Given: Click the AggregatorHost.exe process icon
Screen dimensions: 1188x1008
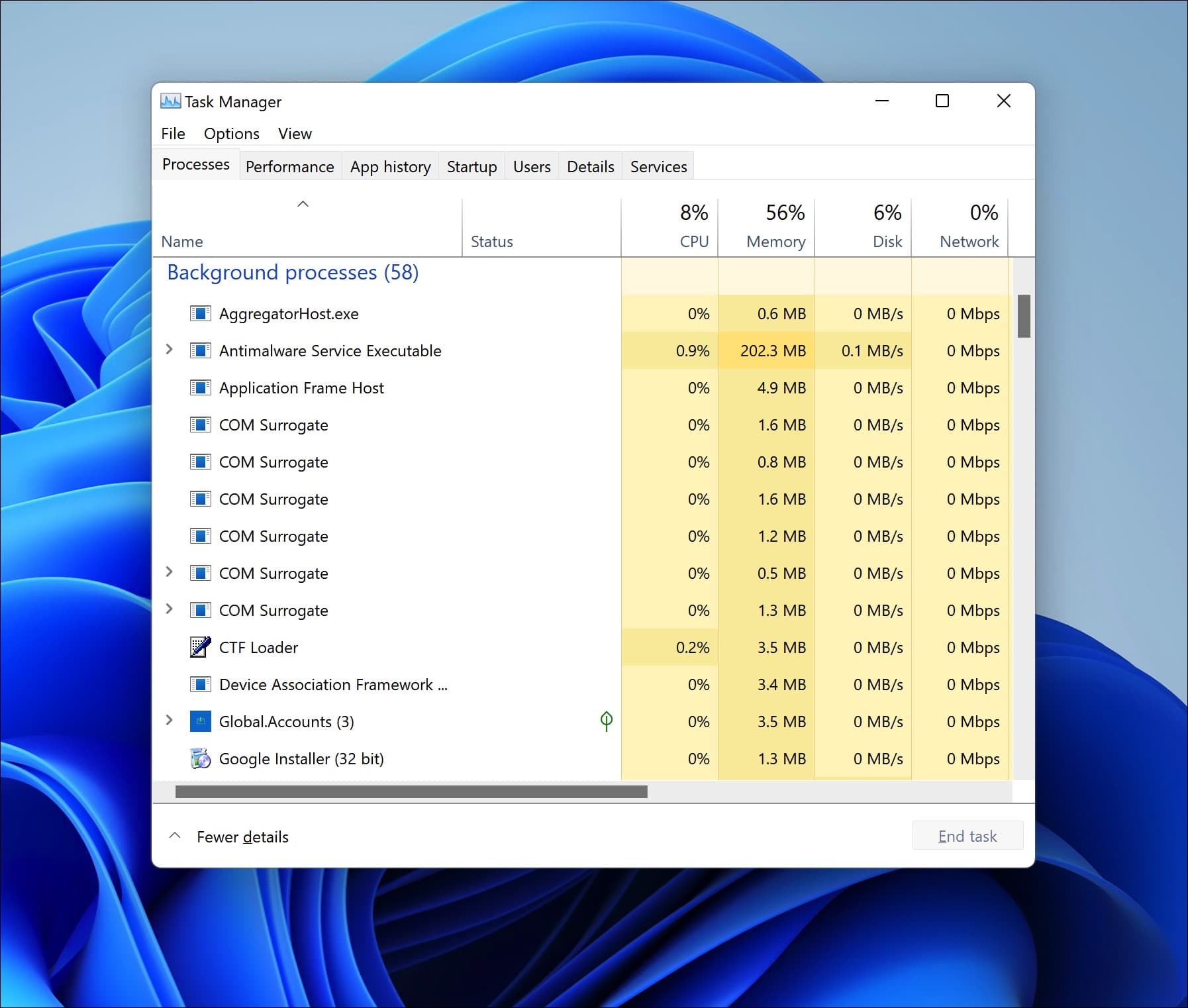Looking at the screenshot, I should point(201,313).
